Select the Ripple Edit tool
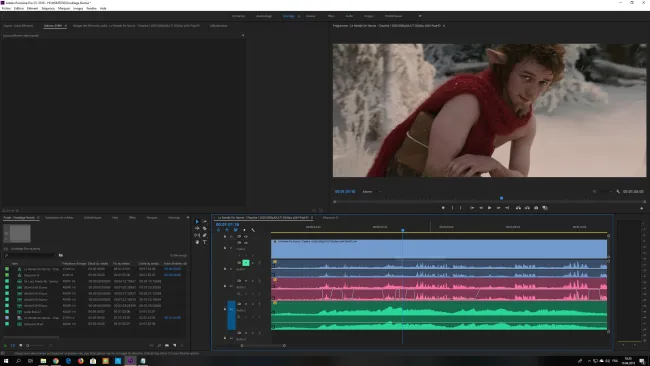This screenshot has width=650, height=366. point(197,228)
